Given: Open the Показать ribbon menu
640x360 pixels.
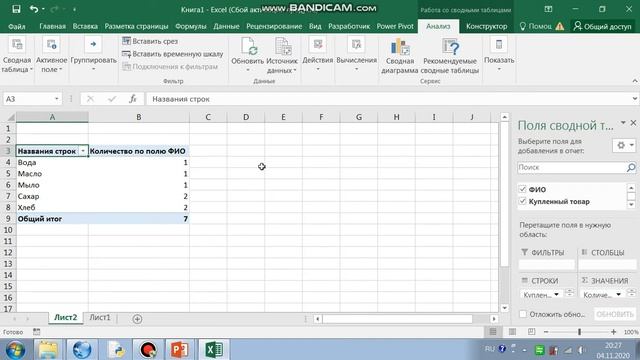Looking at the screenshot, I should [499, 55].
